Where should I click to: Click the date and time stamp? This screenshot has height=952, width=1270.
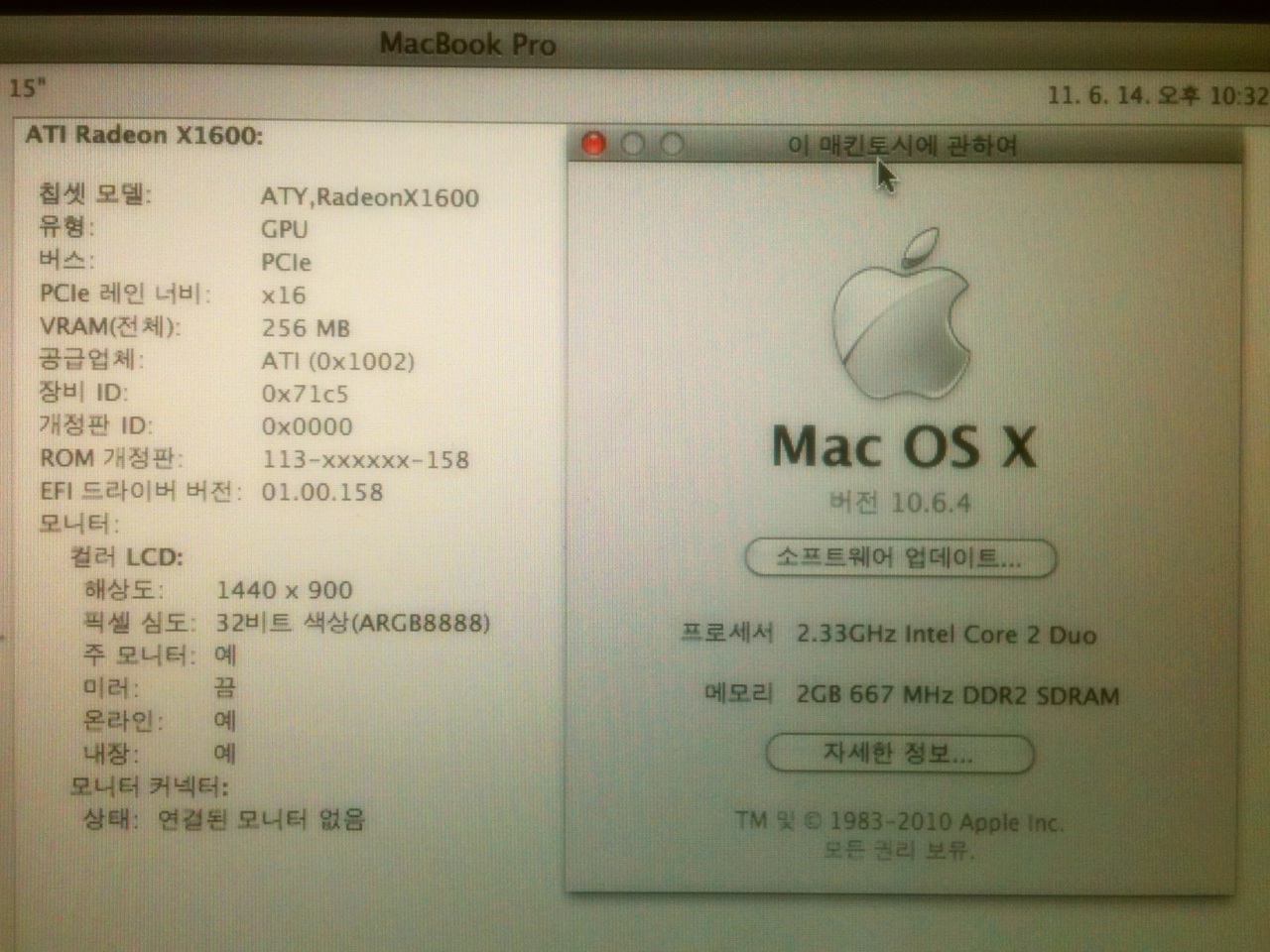pyautogui.click(x=1157, y=95)
